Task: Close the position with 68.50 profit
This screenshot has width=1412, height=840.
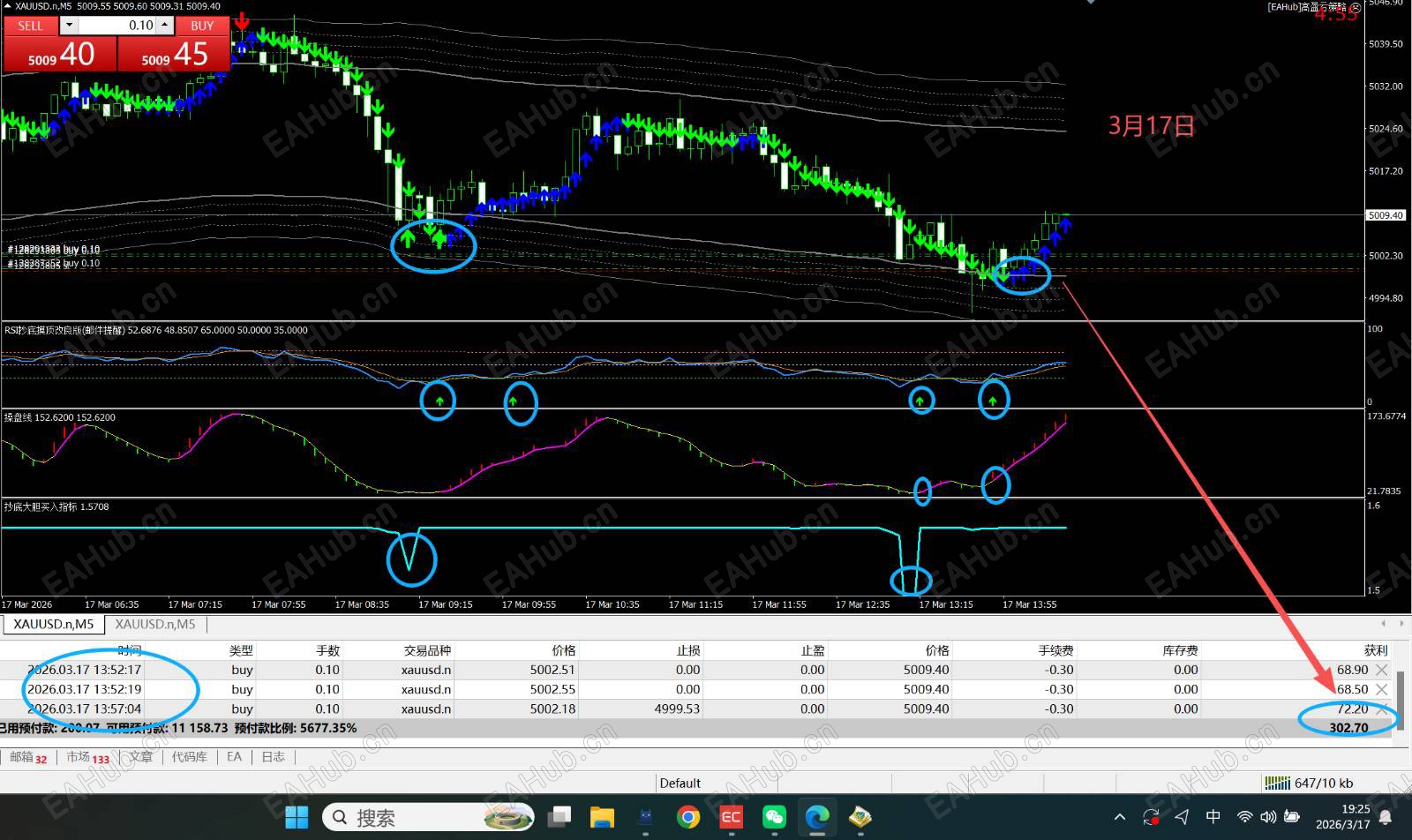Action: [1382, 689]
